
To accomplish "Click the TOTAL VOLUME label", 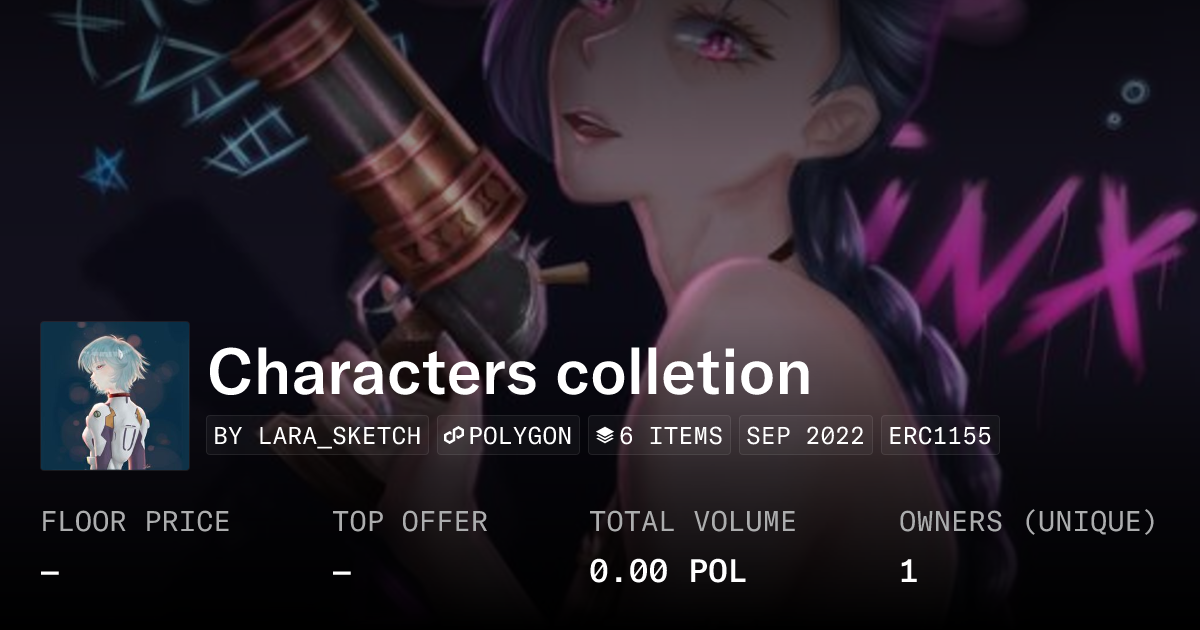I will point(693,522).
